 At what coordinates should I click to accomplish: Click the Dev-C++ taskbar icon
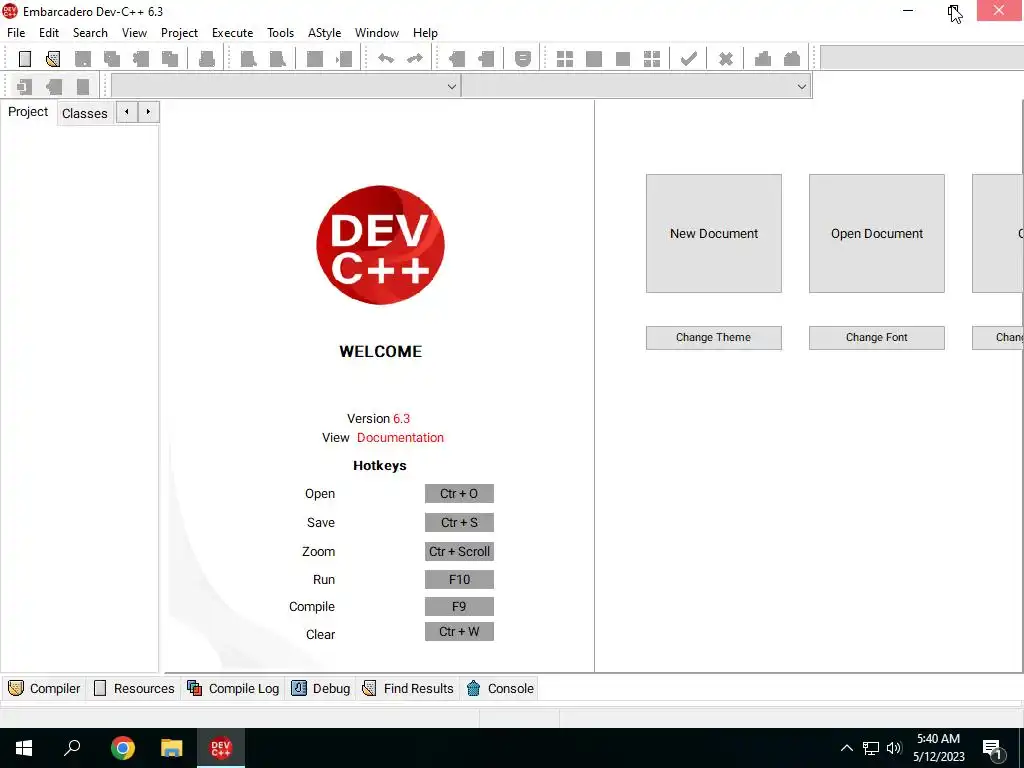221,748
